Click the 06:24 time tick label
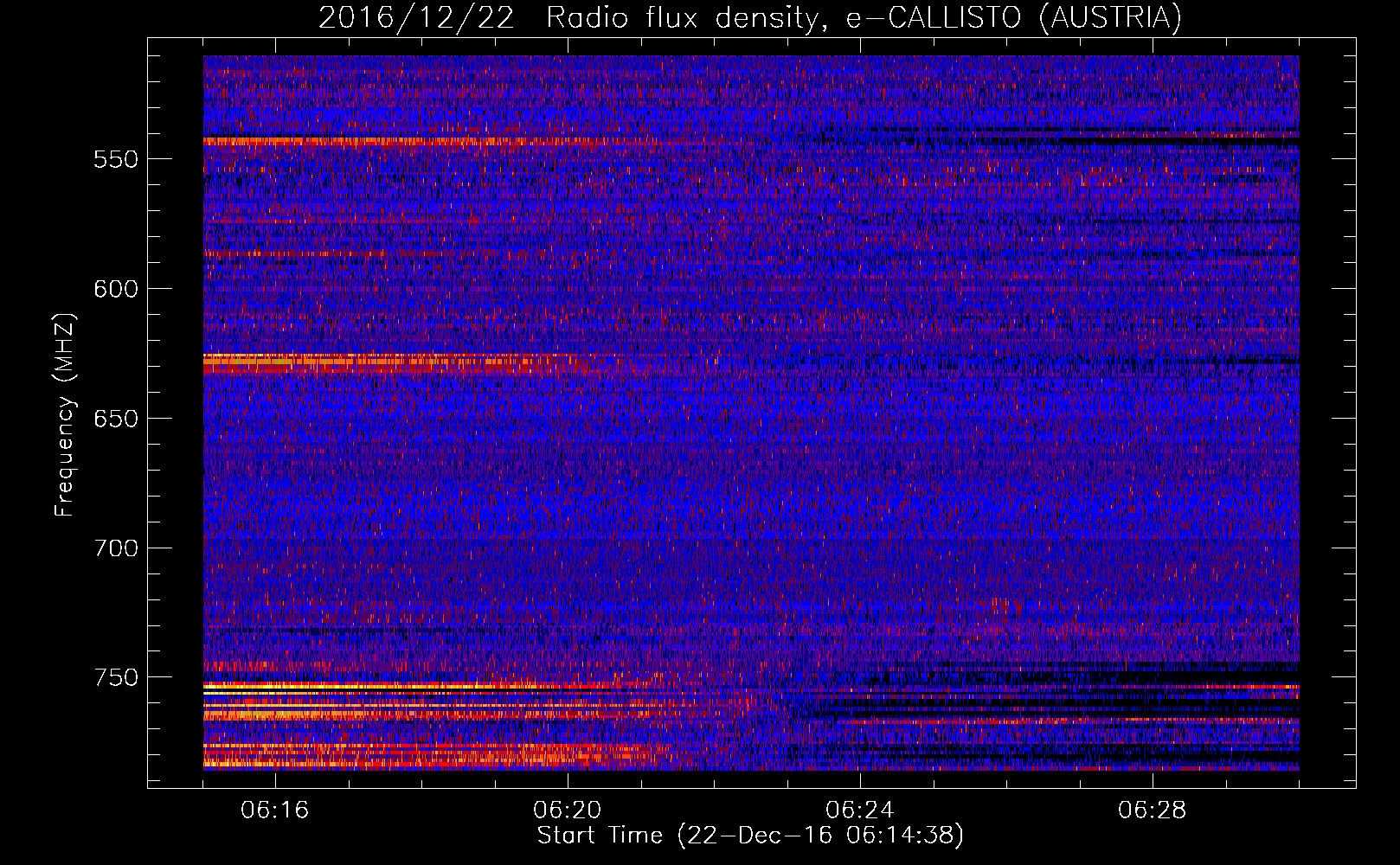1400x865 pixels. click(860, 811)
